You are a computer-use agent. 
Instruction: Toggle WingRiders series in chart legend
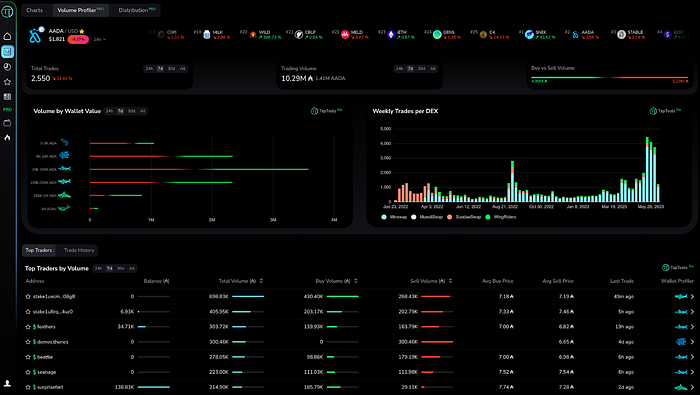point(500,217)
